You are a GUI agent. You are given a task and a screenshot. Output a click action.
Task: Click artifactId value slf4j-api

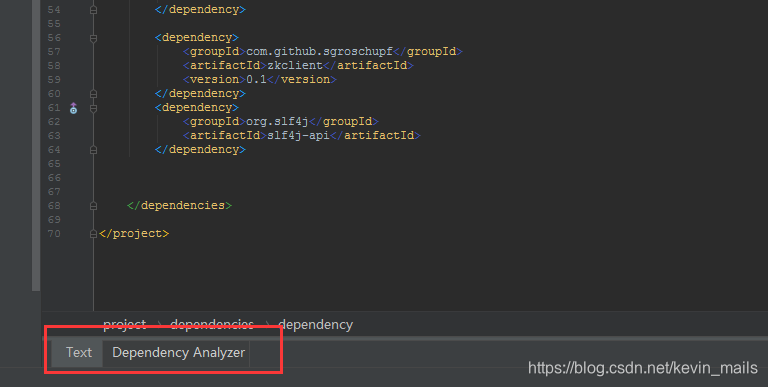coord(298,135)
